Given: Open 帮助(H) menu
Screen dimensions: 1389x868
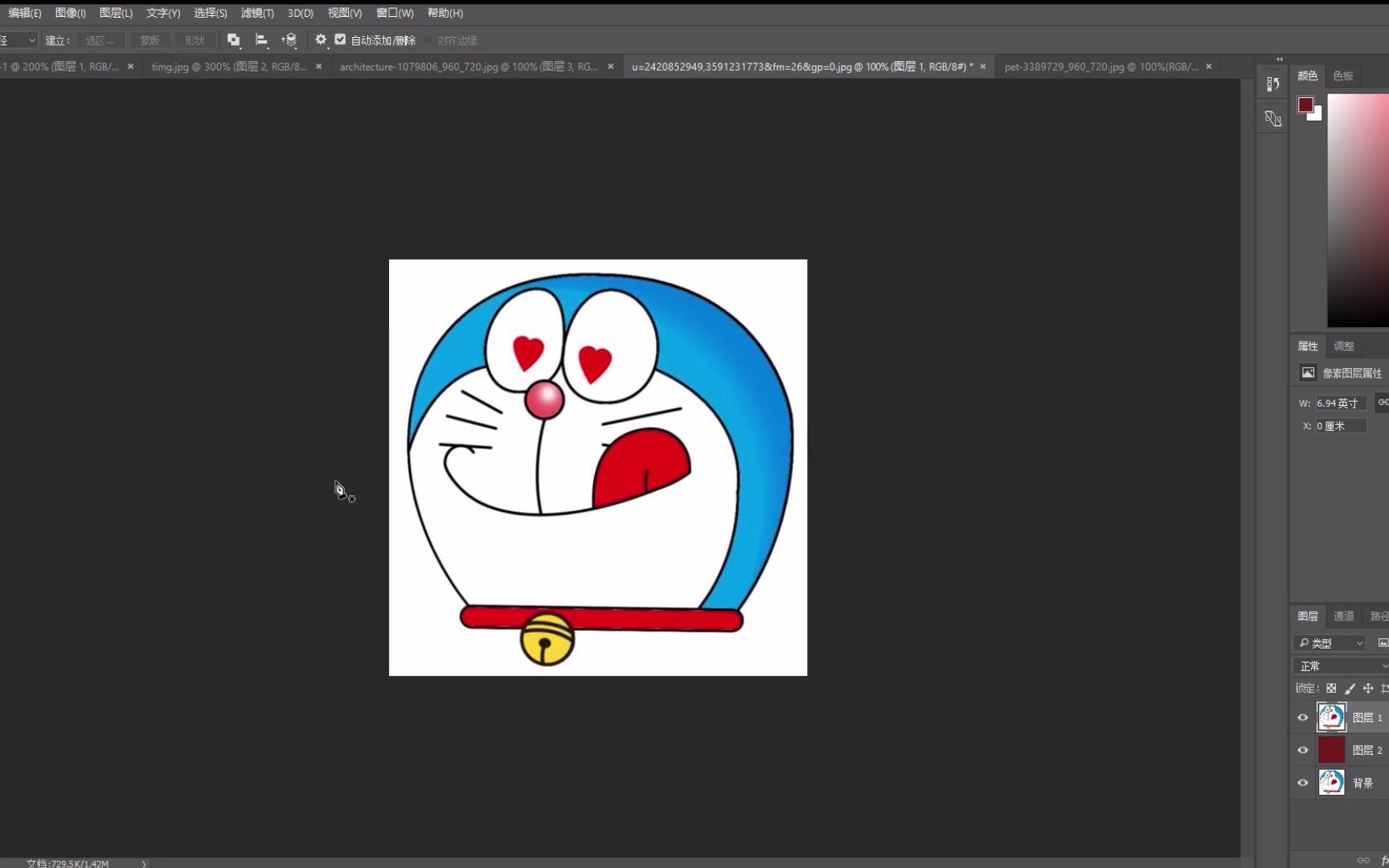Looking at the screenshot, I should point(445,13).
